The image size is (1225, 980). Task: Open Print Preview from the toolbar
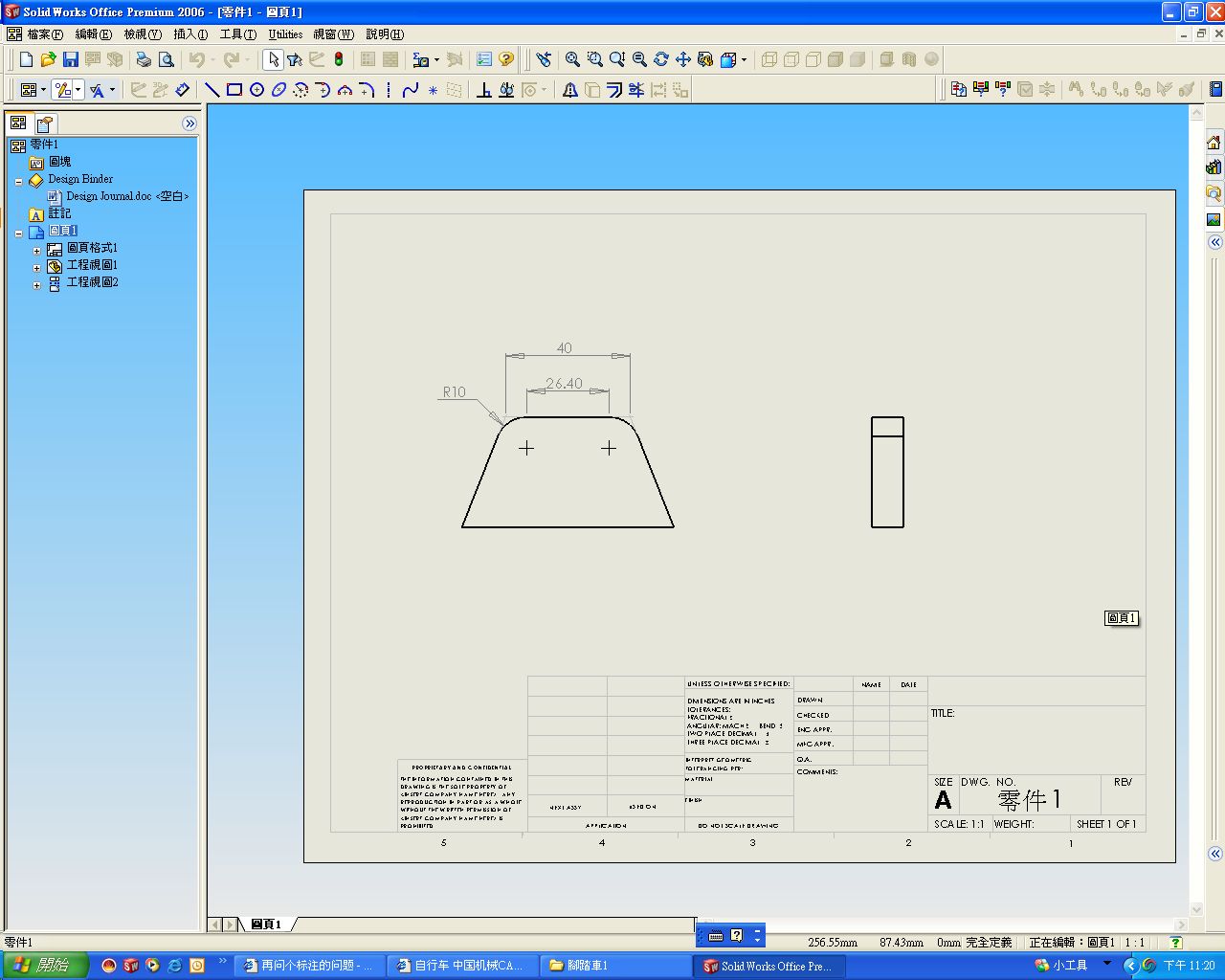tap(166, 59)
